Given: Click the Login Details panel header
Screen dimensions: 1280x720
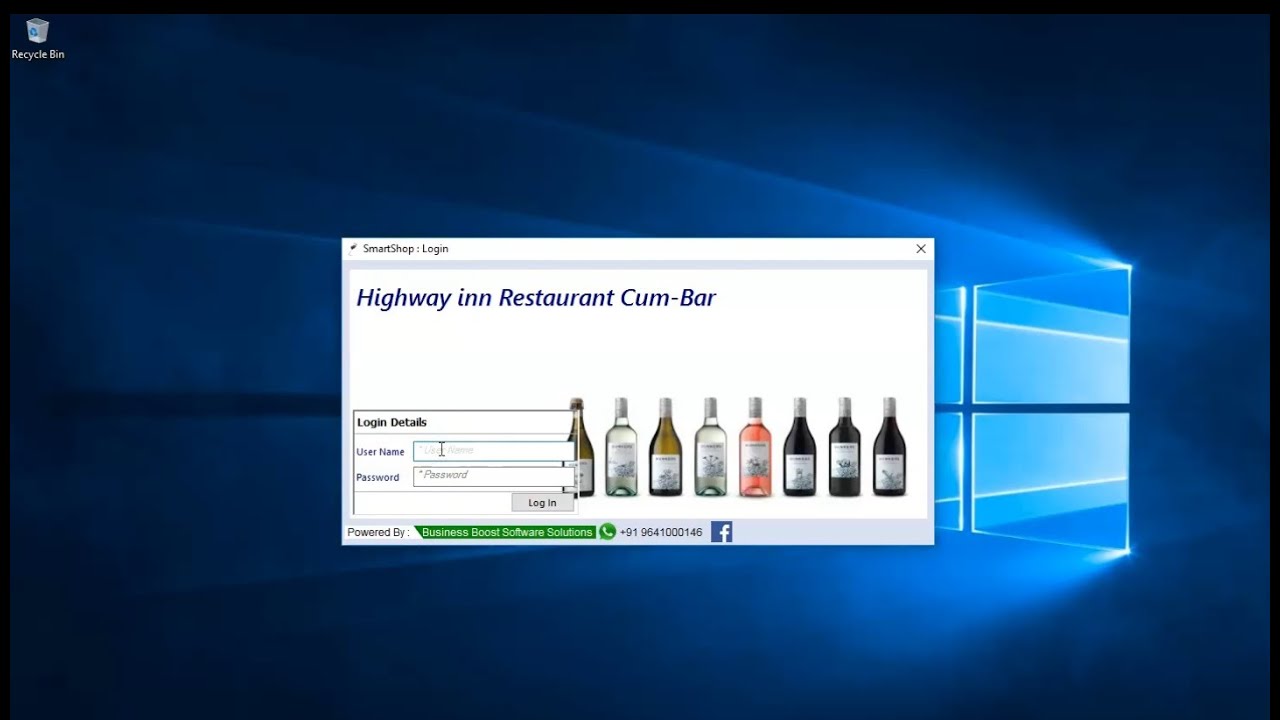Looking at the screenshot, I should click(x=392, y=422).
